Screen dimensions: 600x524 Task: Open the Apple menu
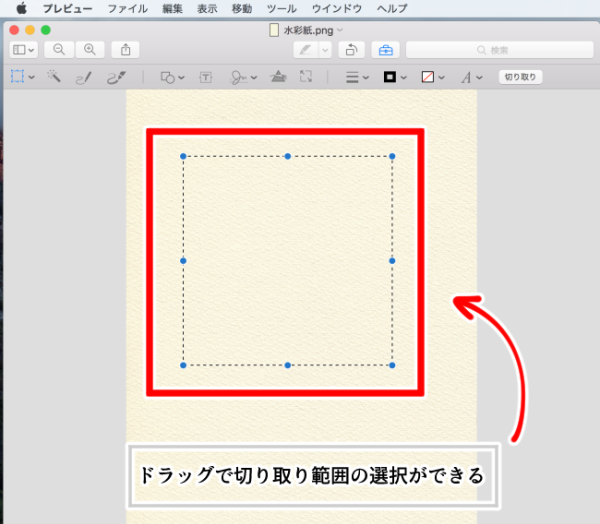click(x=22, y=8)
